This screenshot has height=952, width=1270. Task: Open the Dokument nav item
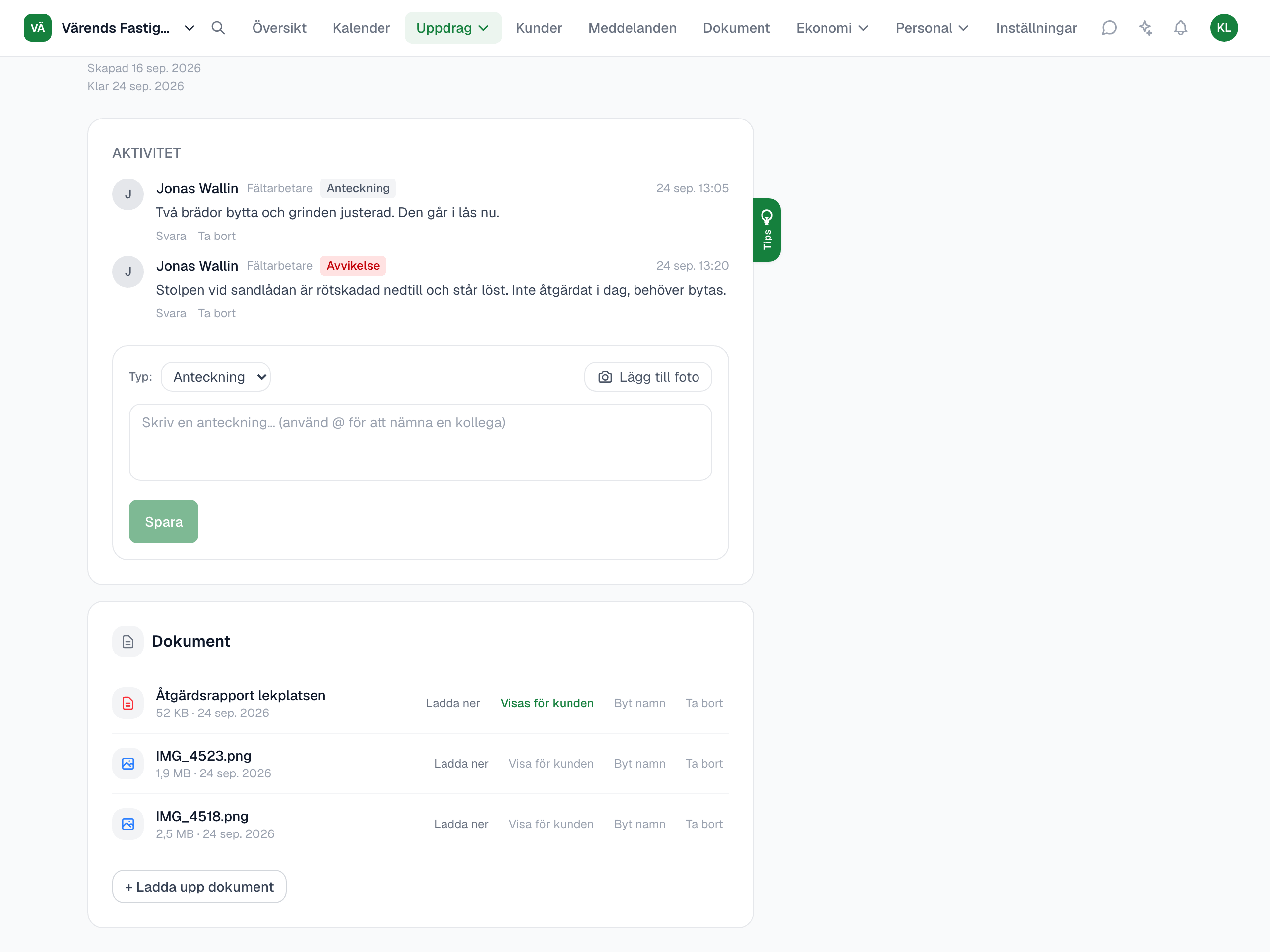click(736, 28)
